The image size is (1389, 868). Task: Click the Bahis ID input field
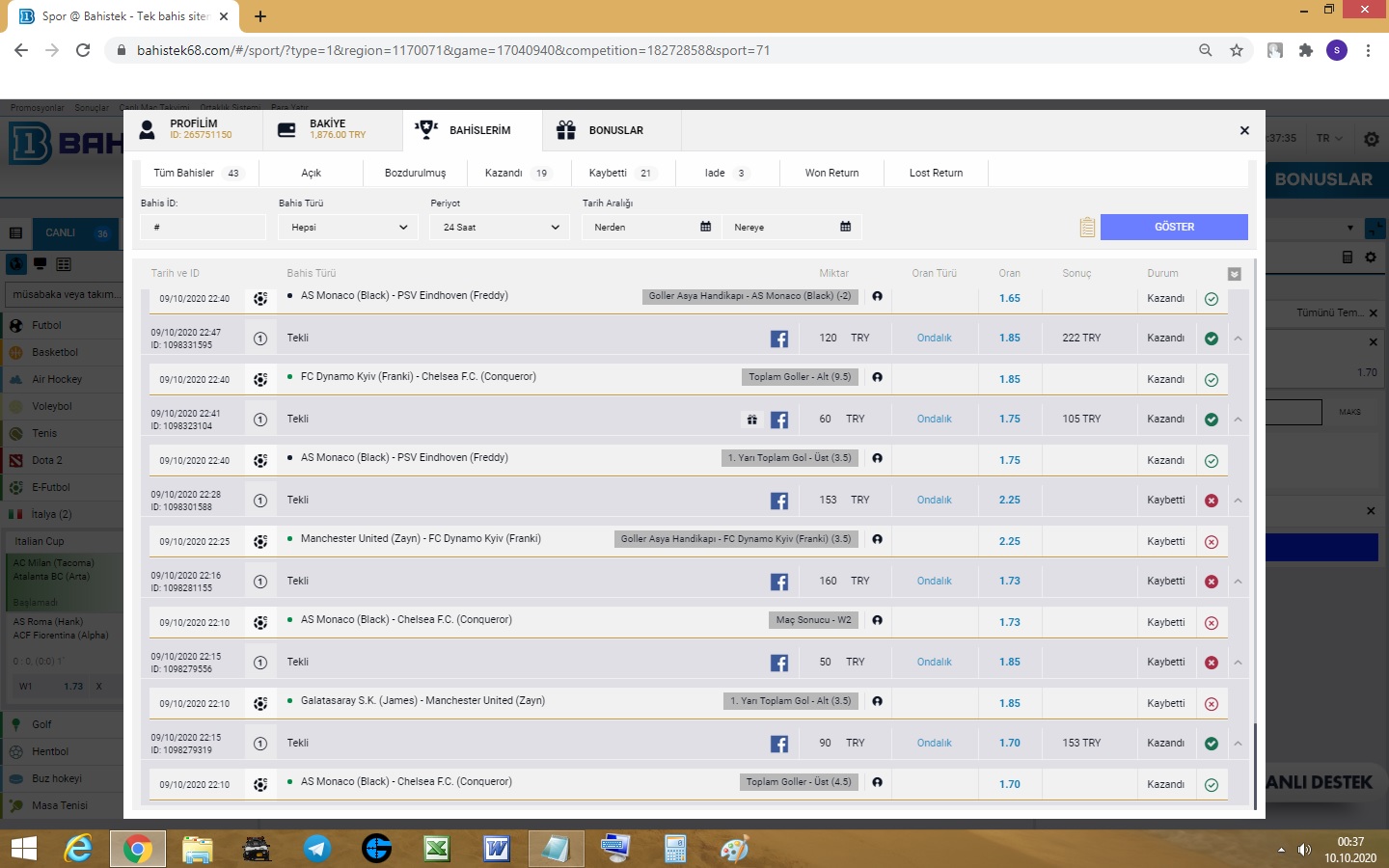click(x=203, y=228)
